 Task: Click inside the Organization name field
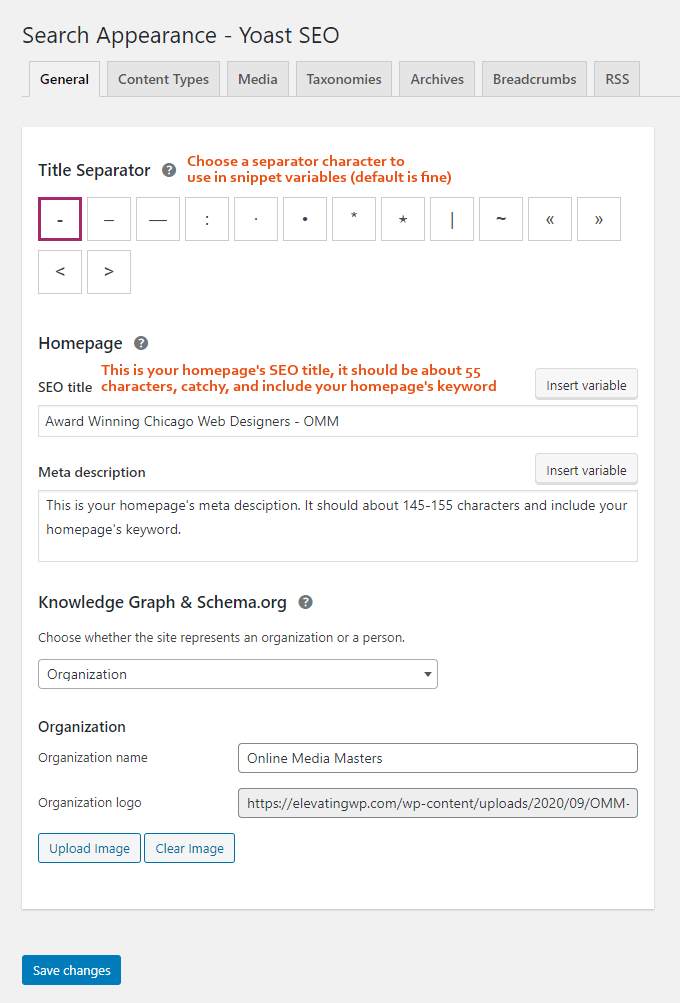point(437,758)
